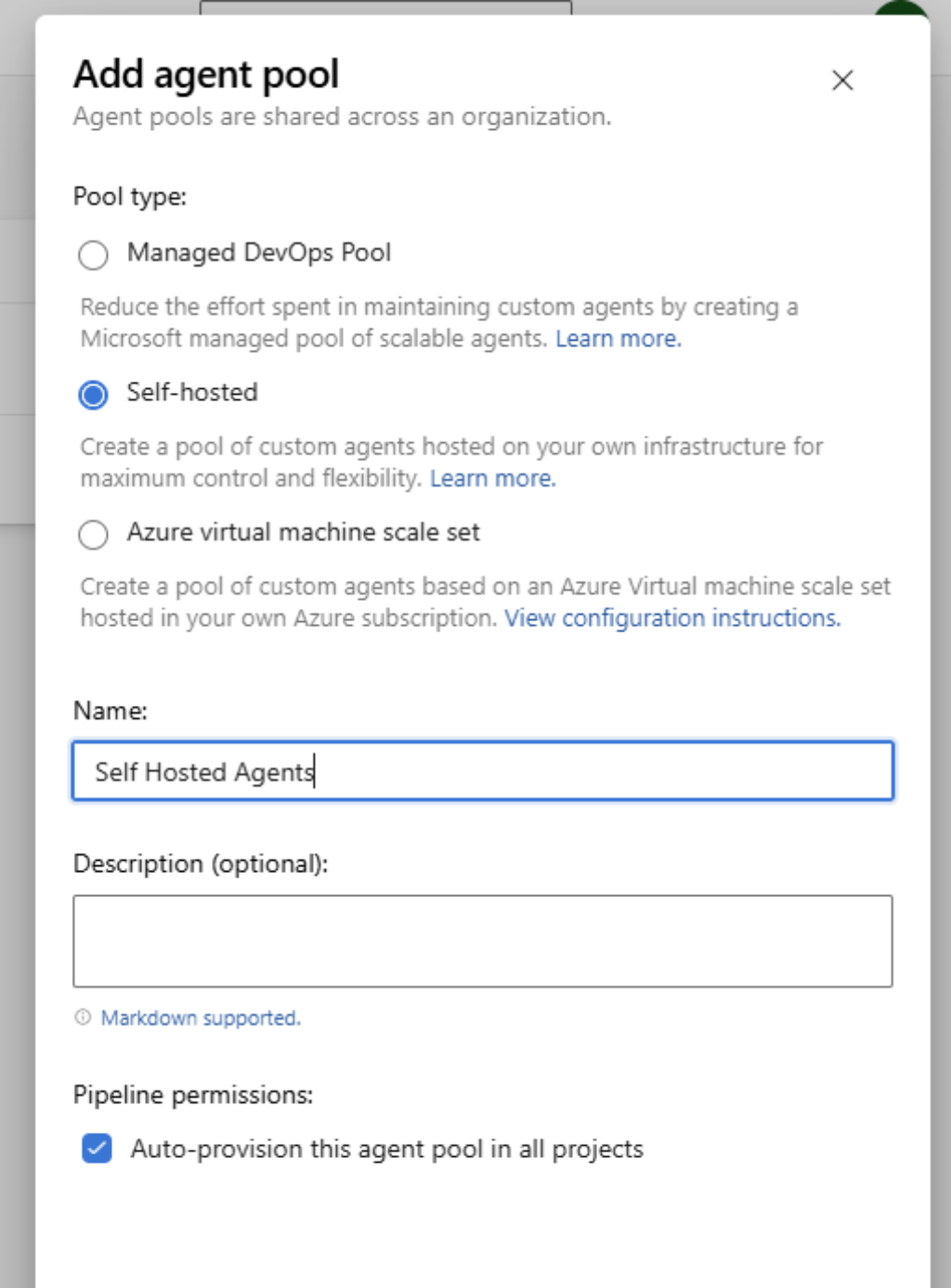Viewport: 951px width, 1288px height.
Task: Select the Managed DevOps Pool radio button
Action: coord(93,255)
